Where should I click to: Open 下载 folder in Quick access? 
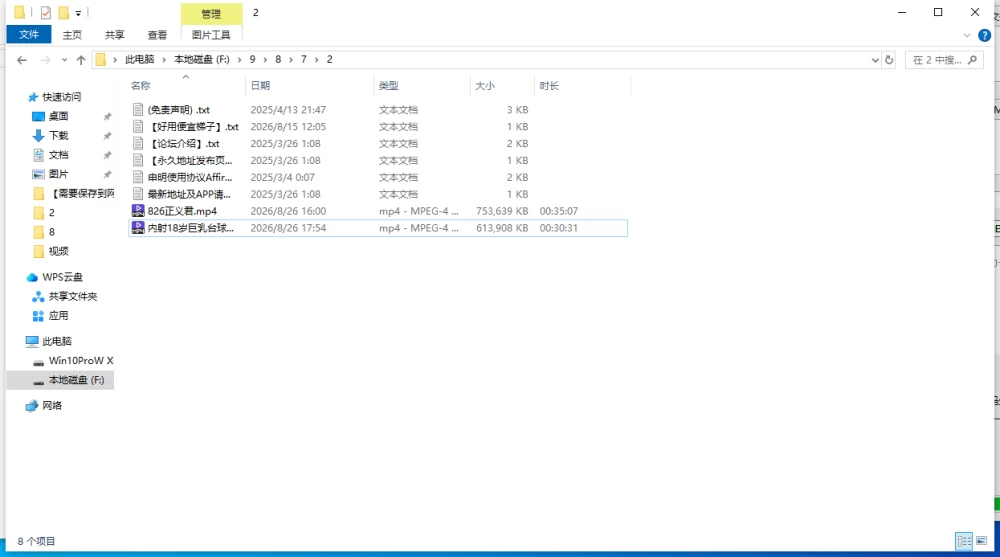[x=59, y=135]
